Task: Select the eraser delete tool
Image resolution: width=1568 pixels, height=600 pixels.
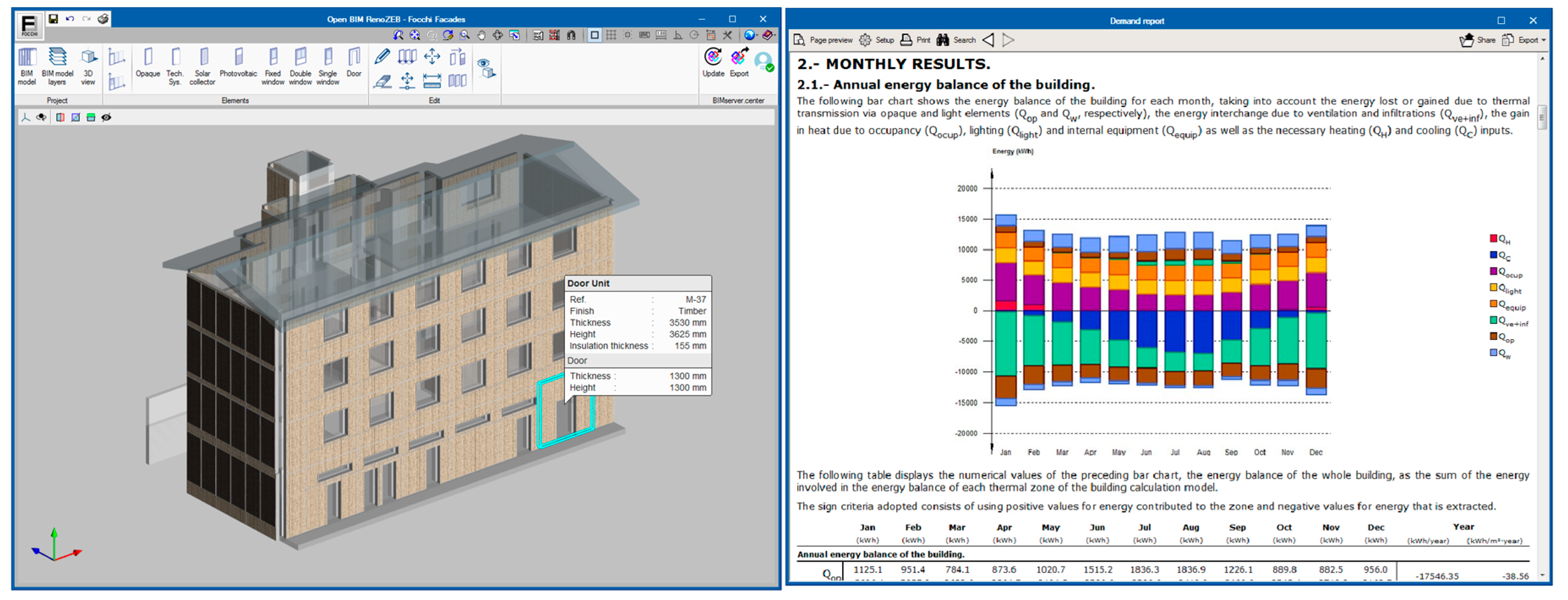Action: [x=382, y=81]
